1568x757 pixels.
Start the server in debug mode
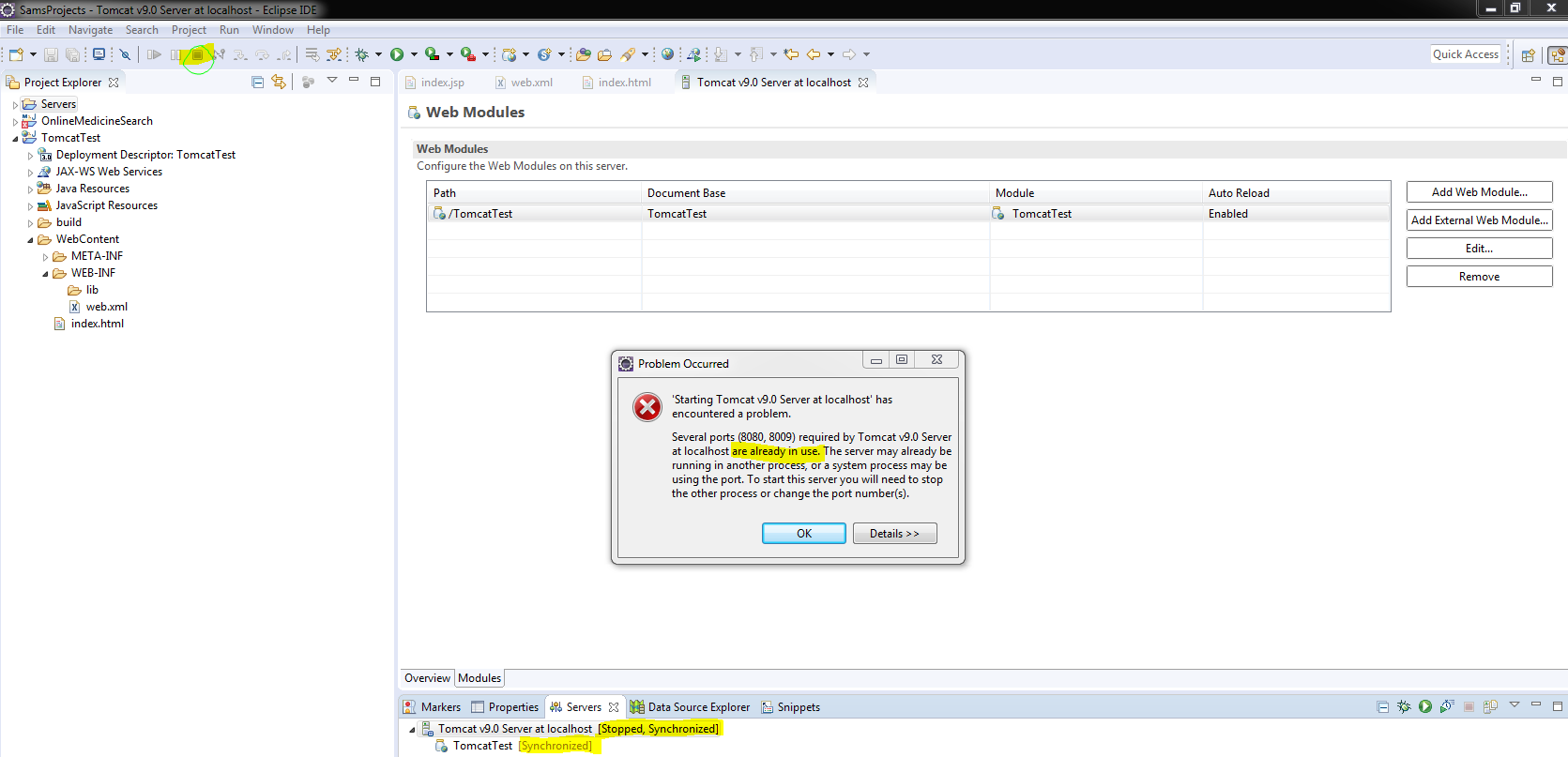click(x=1404, y=707)
